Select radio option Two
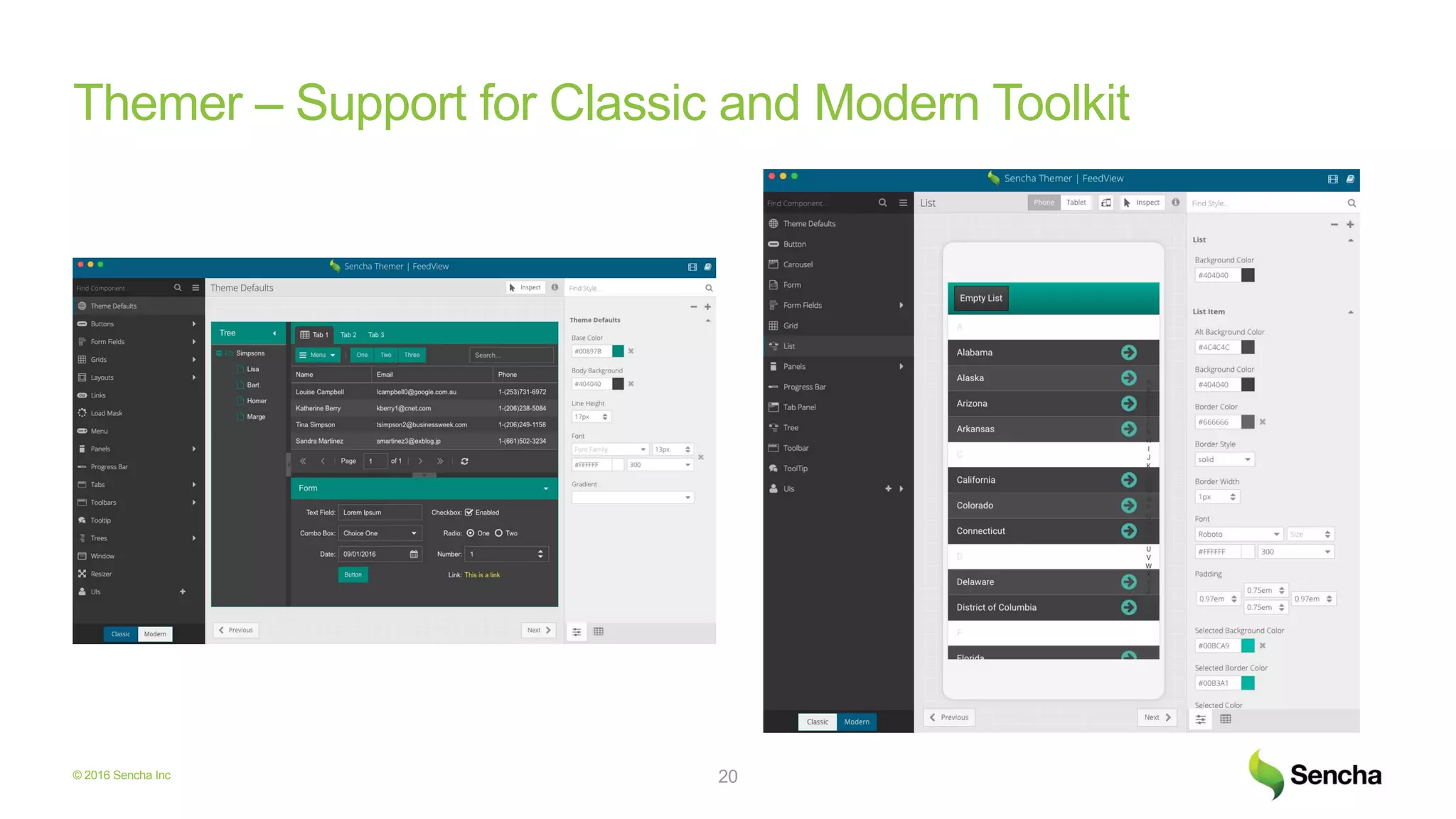This screenshot has width=1456, height=819. [498, 533]
